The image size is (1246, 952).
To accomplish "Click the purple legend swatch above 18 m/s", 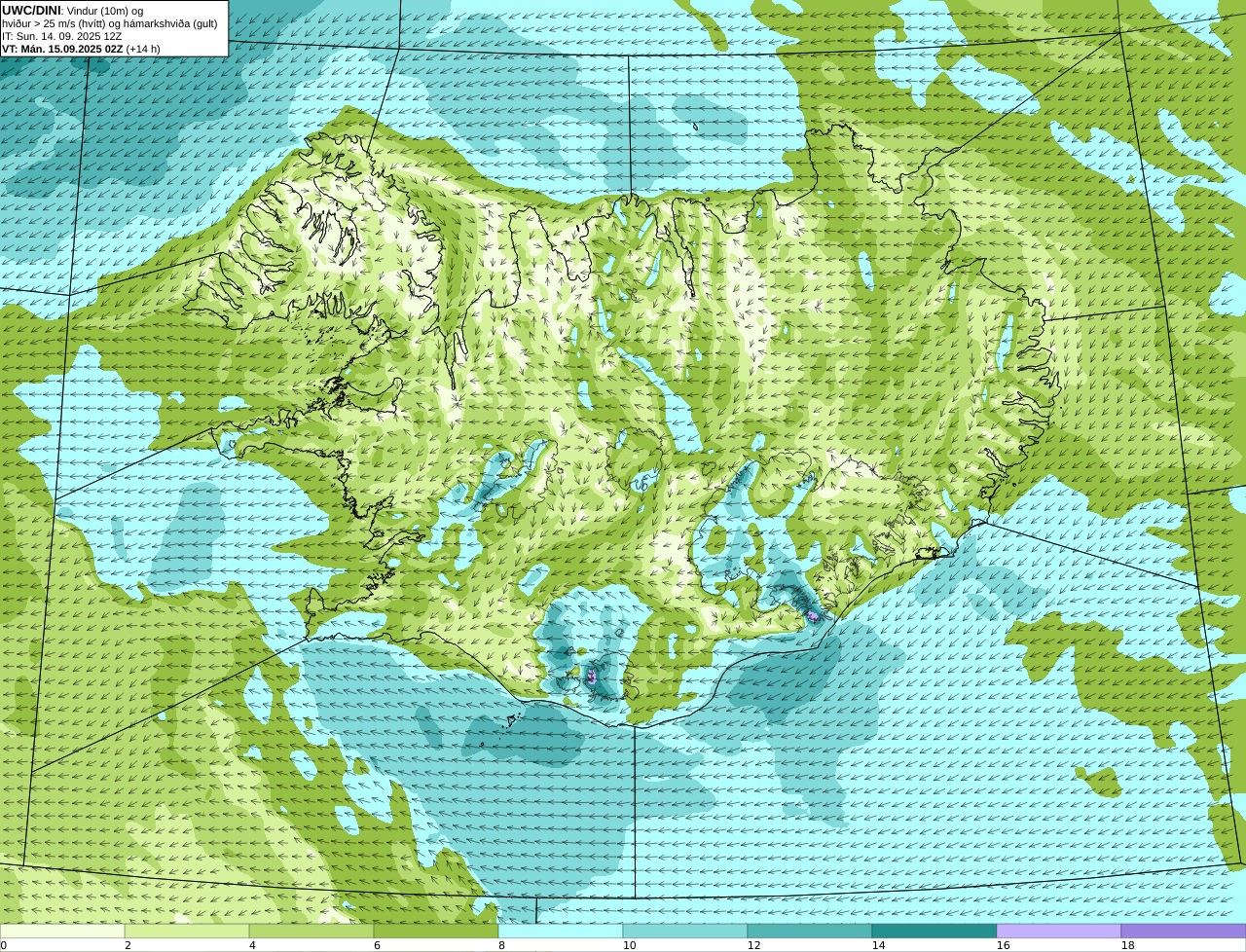I will point(1184,931).
